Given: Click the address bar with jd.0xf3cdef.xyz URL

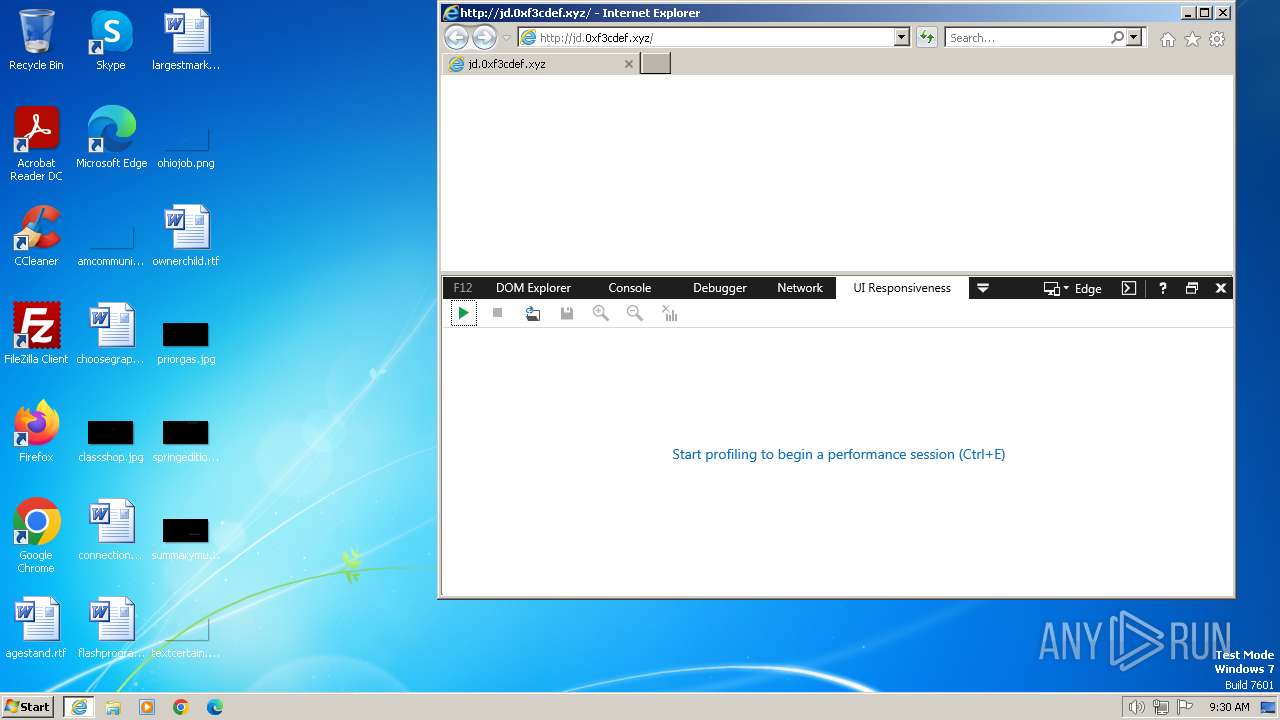Looking at the screenshot, I should pyautogui.click(x=706, y=38).
